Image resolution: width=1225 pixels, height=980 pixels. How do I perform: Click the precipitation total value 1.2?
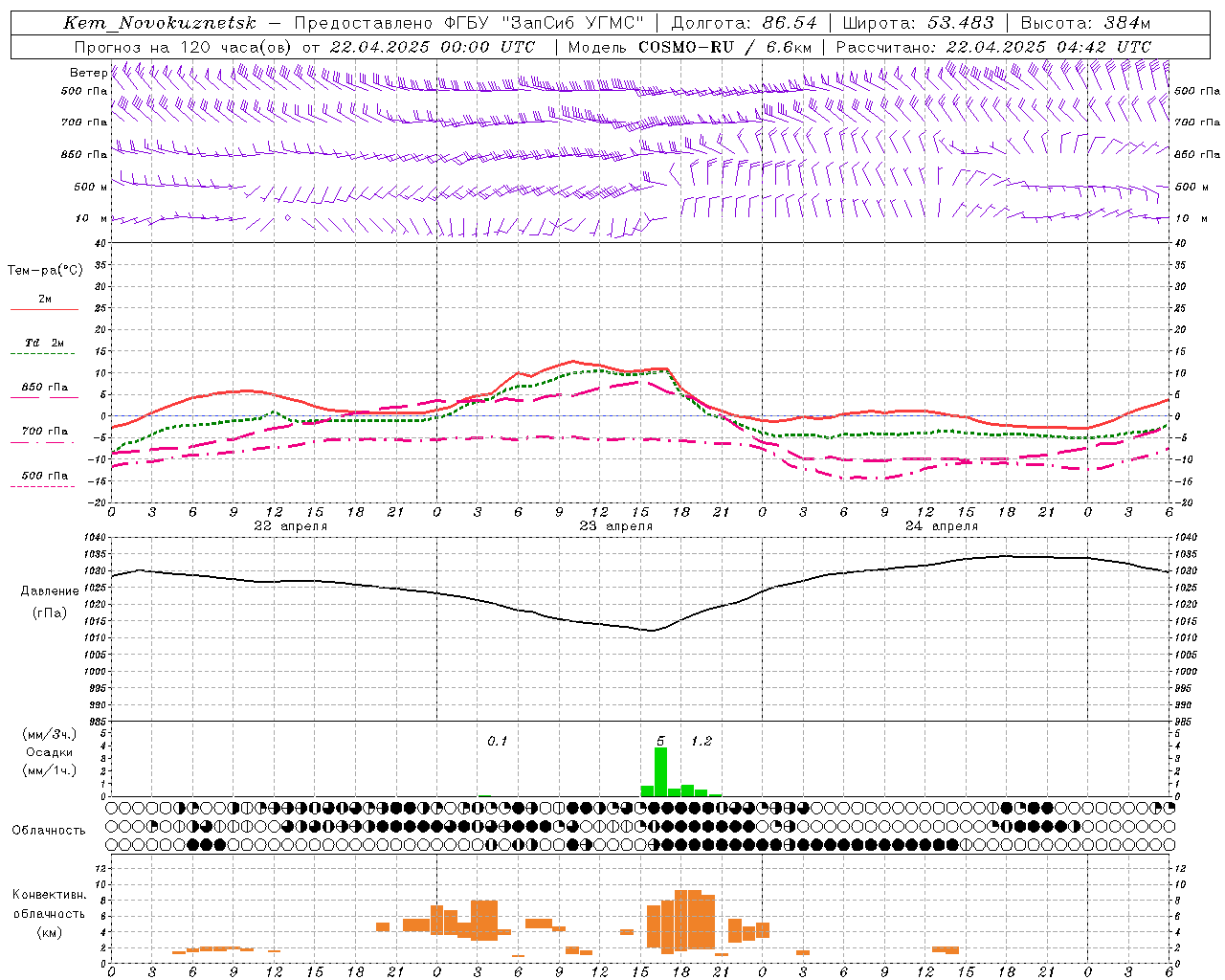point(702,741)
